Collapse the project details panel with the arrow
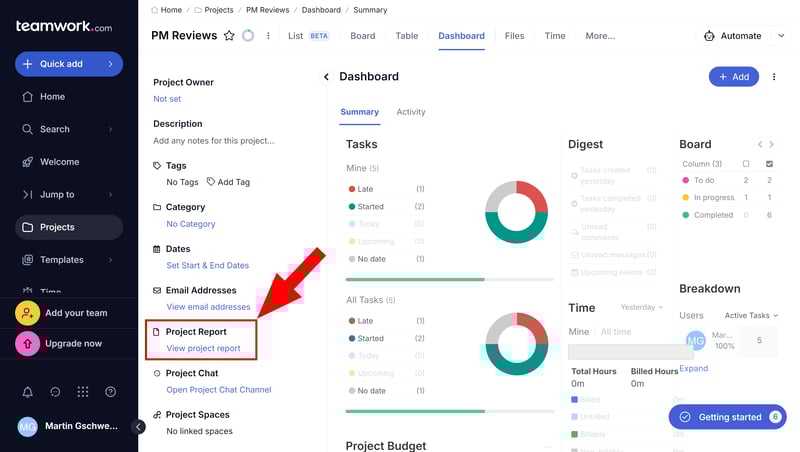Screen dimensions: 800x452 [x=326, y=77]
